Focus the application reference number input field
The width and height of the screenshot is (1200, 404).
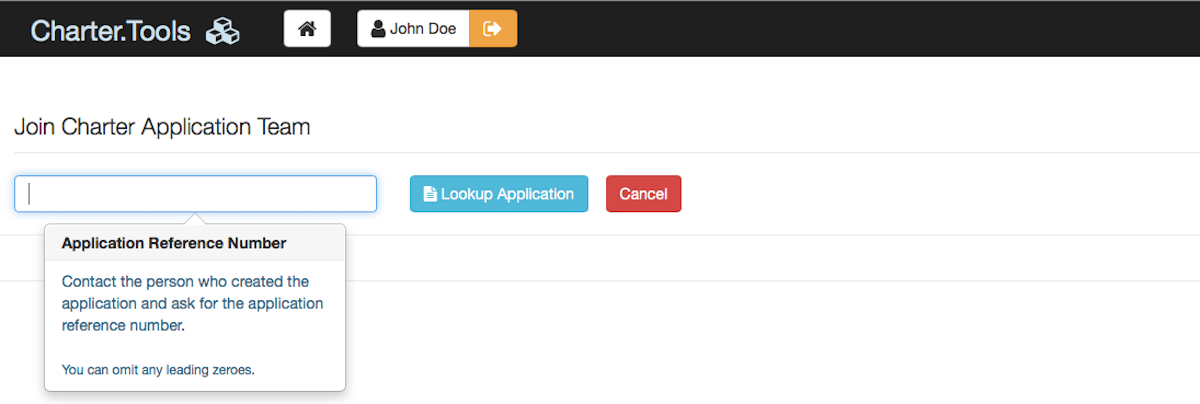pyautogui.click(x=196, y=194)
